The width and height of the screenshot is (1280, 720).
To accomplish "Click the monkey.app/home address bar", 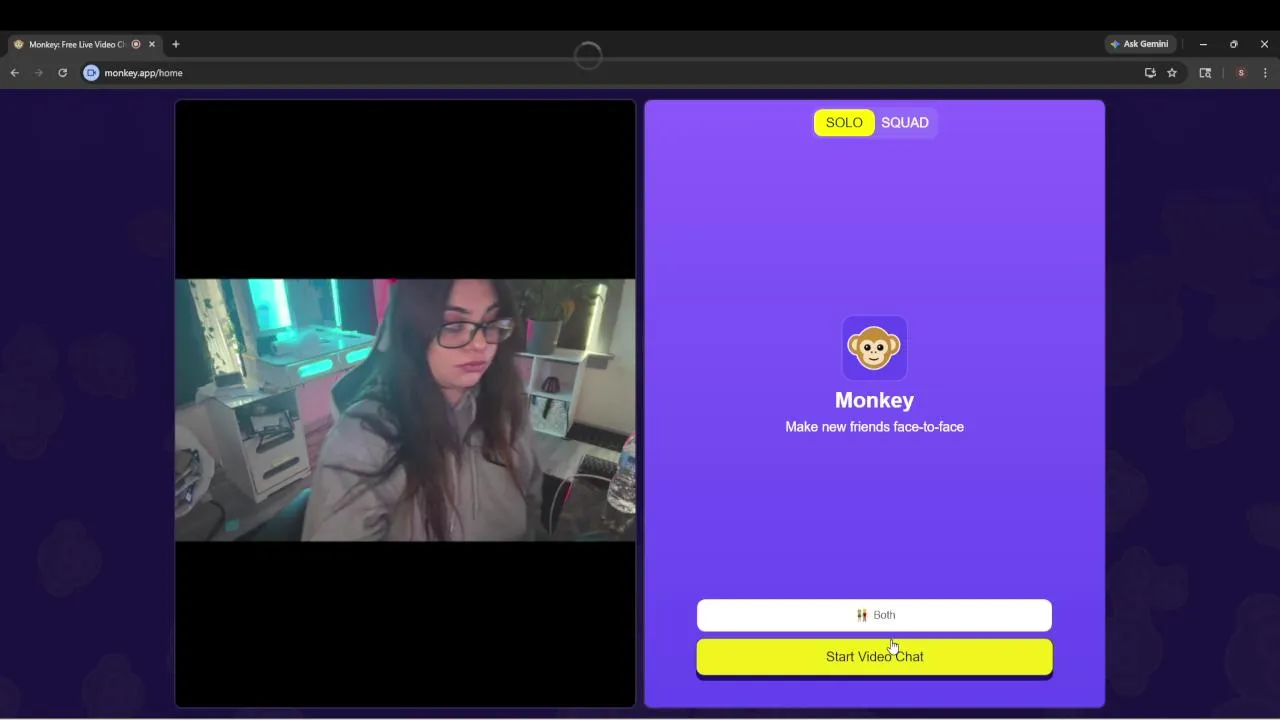I will (610, 73).
